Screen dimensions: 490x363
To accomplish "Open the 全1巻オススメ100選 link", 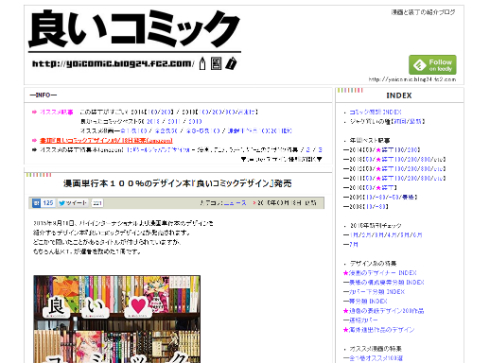I will point(376,358).
